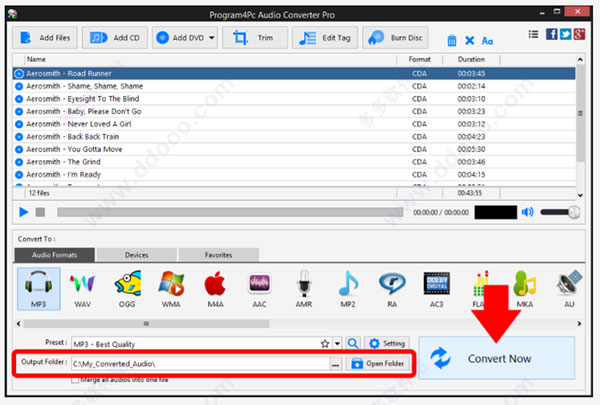Select the MP2 music note icon
The image size is (600, 405).
(348, 289)
